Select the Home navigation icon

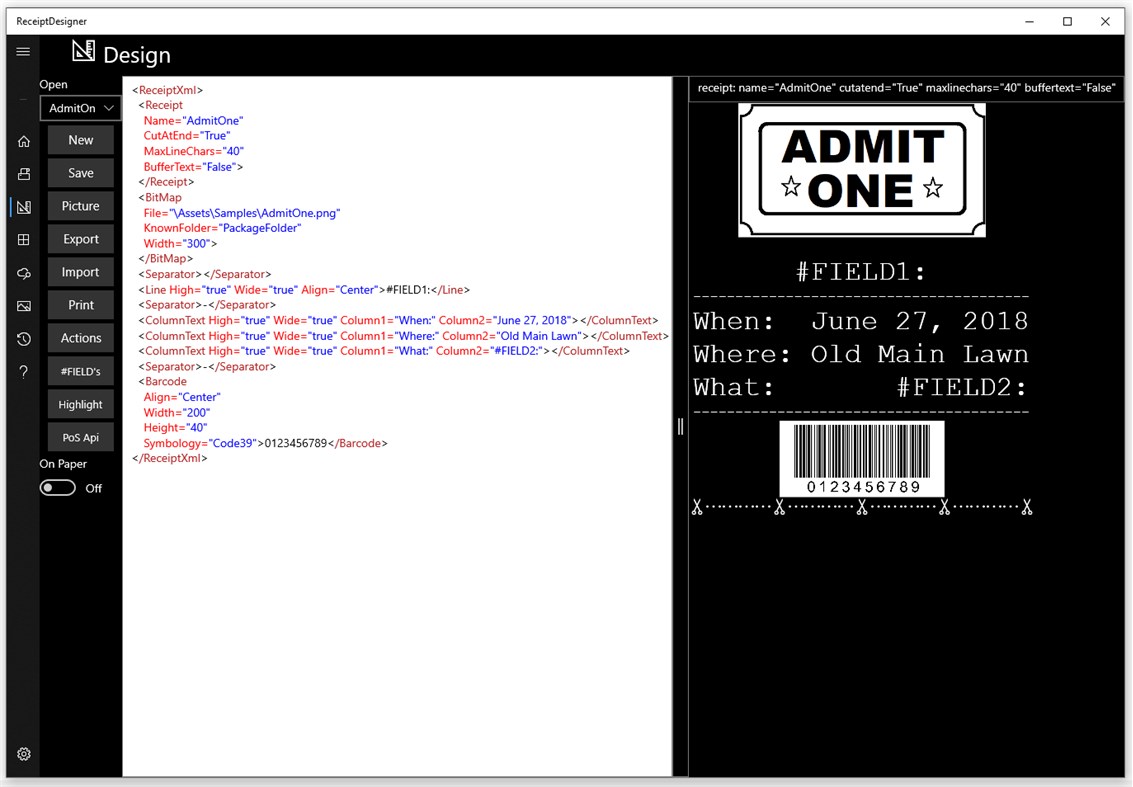coord(23,141)
